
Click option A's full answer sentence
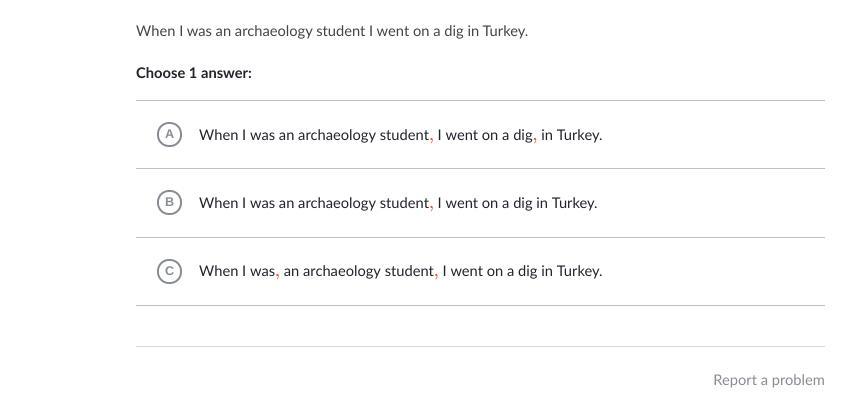(400, 135)
